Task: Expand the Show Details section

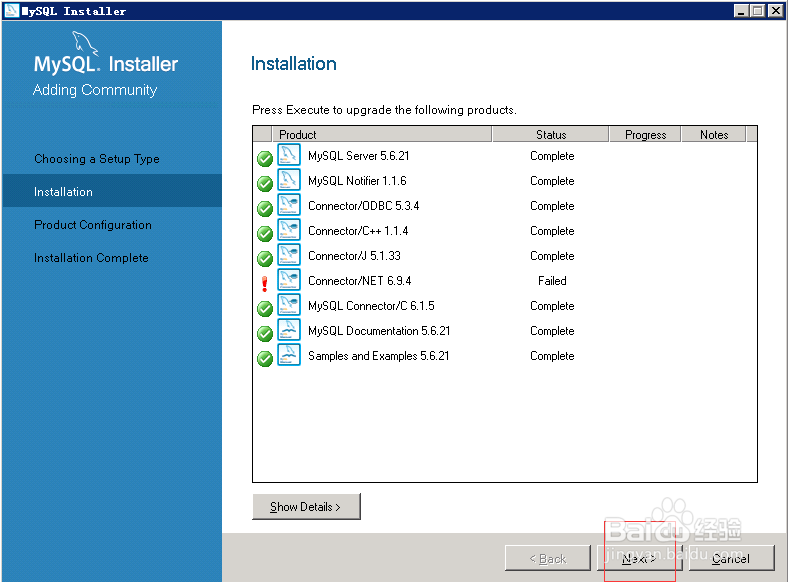Action: (x=307, y=507)
